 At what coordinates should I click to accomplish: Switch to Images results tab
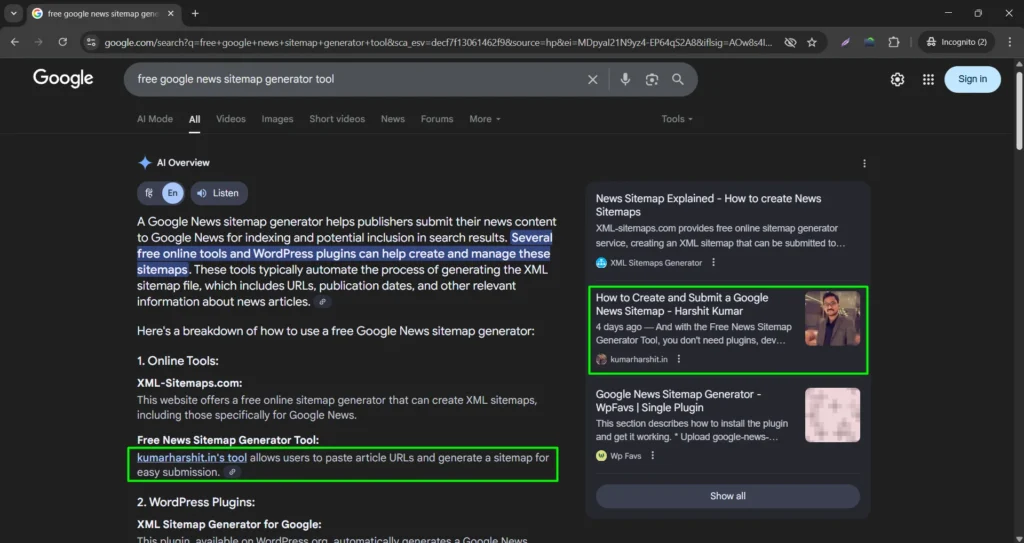(278, 119)
